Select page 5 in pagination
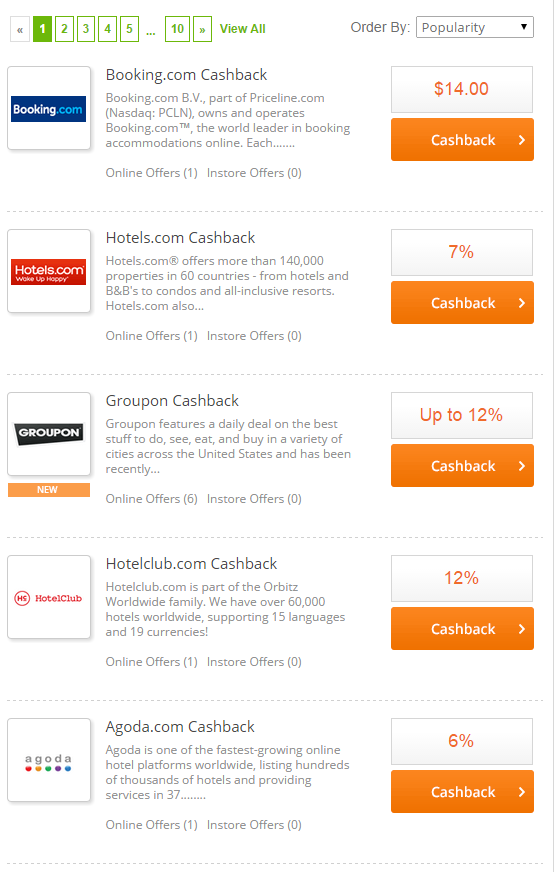This screenshot has height=872, width=554. [x=129, y=29]
